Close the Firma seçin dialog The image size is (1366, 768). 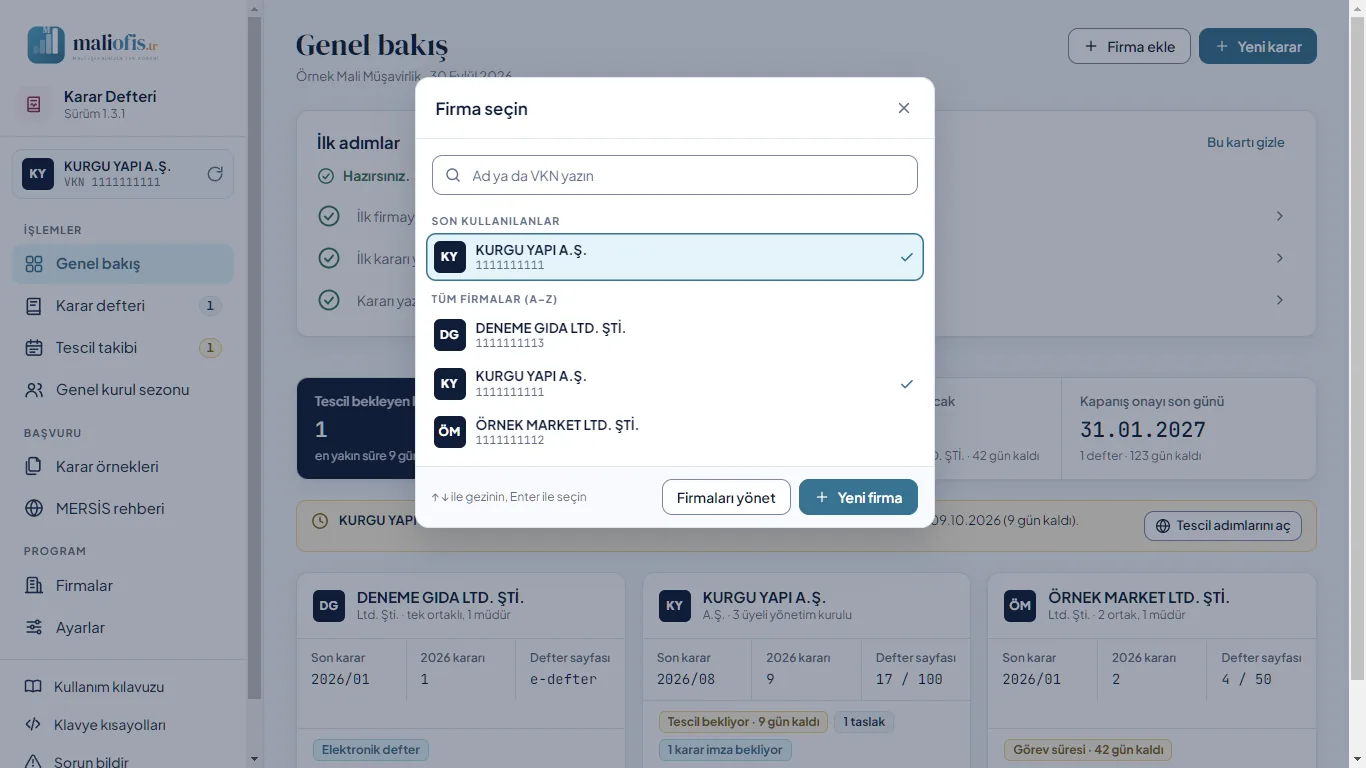pos(904,108)
